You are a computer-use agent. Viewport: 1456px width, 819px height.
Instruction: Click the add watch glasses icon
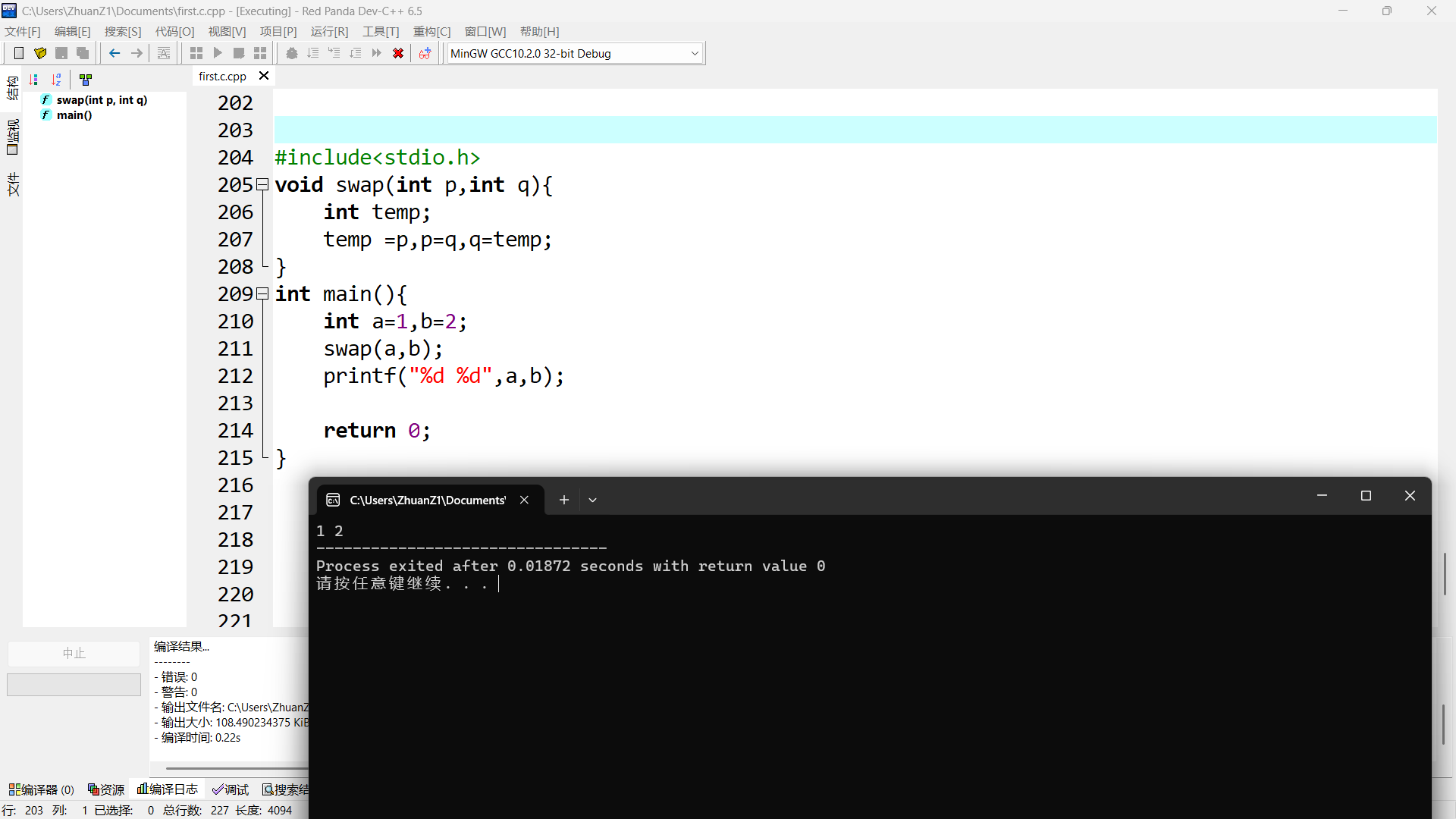click(x=425, y=53)
